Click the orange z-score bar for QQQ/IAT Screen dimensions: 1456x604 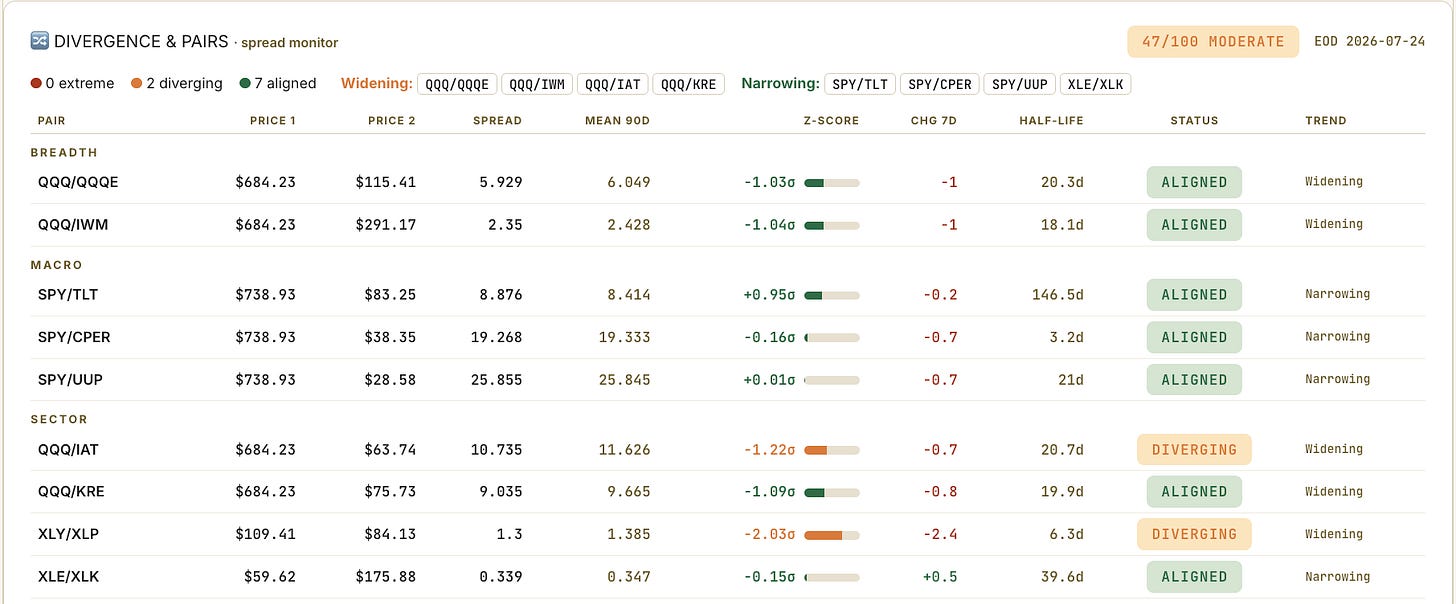pos(832,451)
